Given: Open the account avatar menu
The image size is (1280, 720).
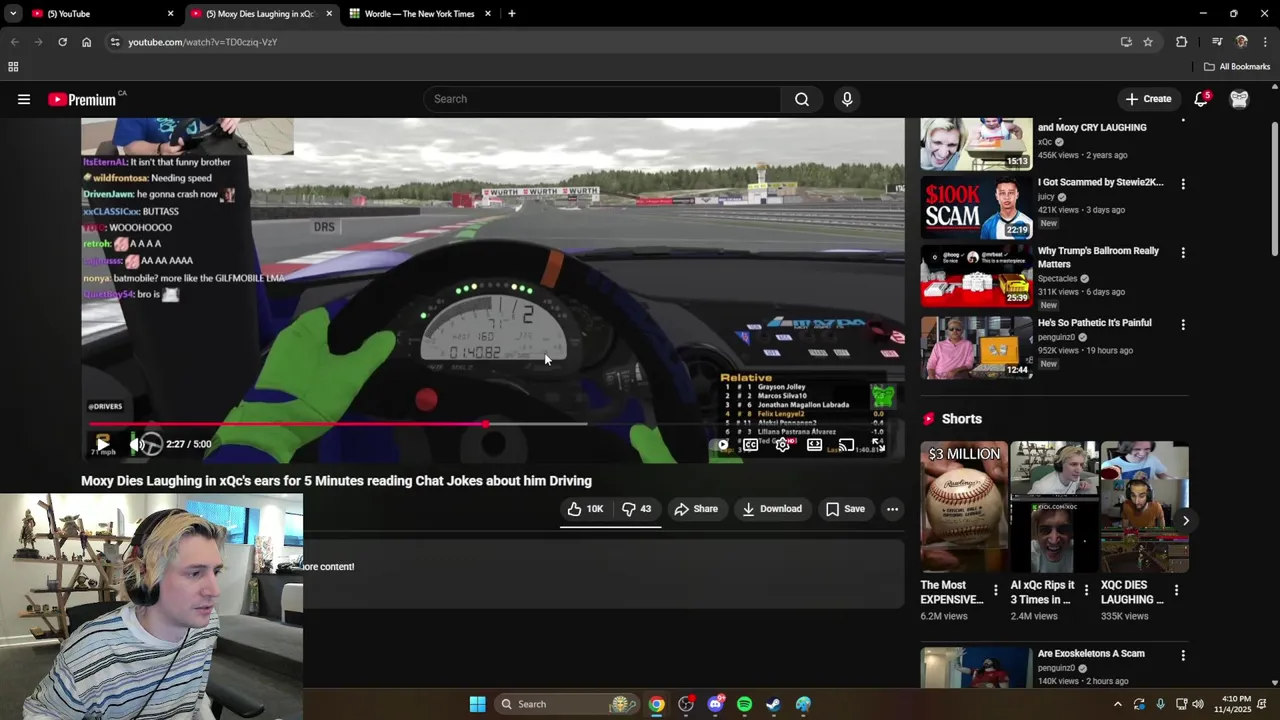Looking at the screenshot, I should (1239, 99).
